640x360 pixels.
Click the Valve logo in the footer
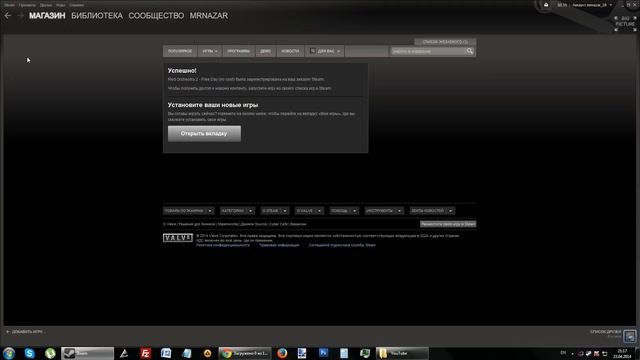(178, 238)
